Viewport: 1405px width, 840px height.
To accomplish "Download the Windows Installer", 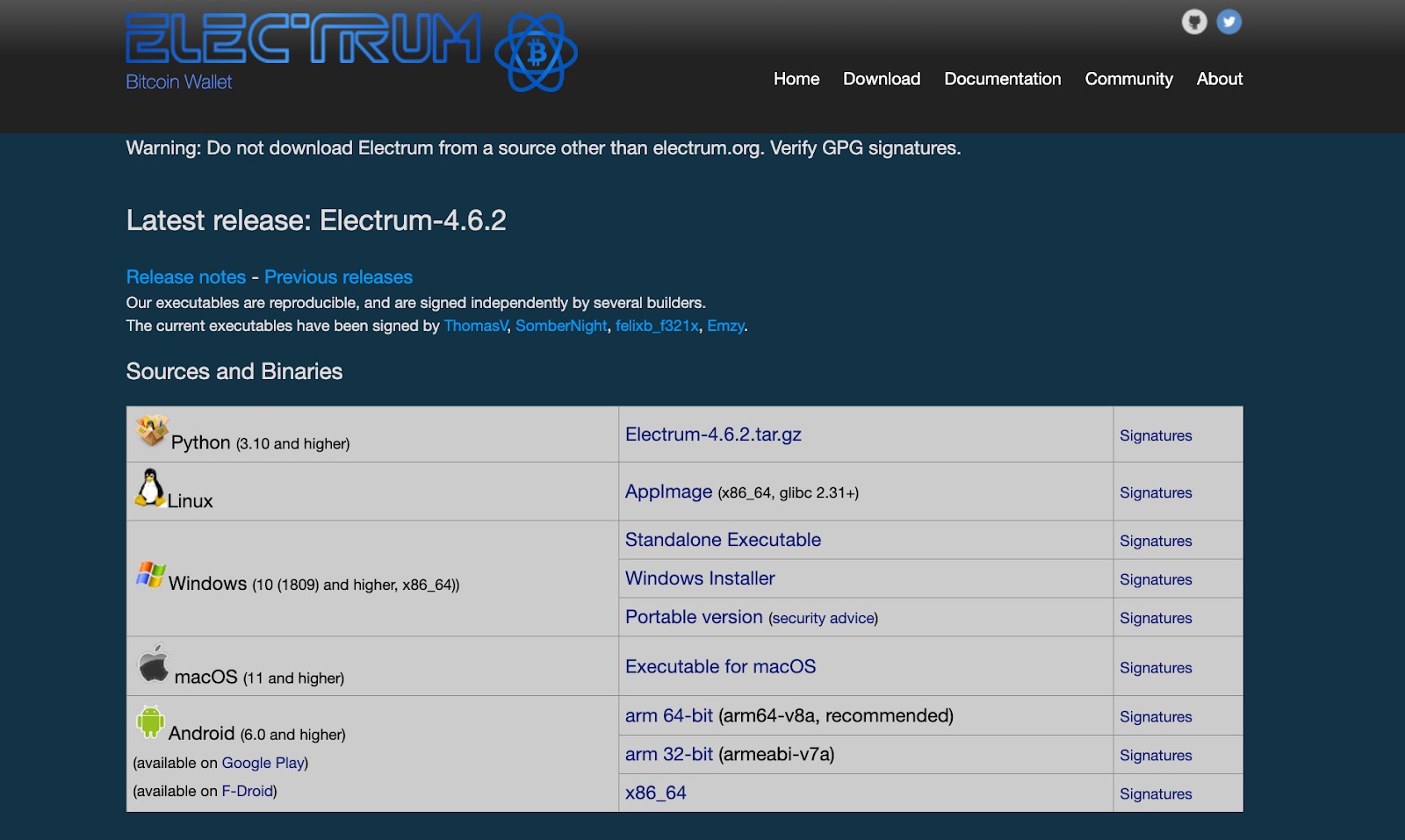I will pos(700,578).
